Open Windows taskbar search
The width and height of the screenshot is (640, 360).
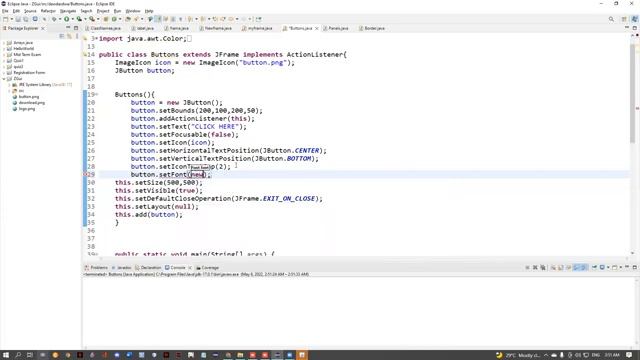[18, 355]
